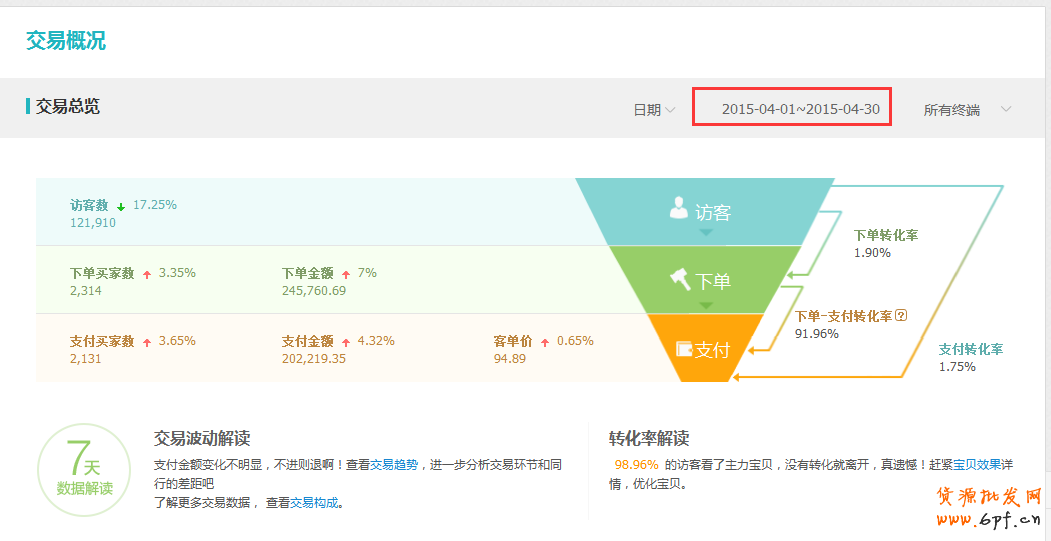The height and width of the screenshot is (541, 1051).
Task: Click the 支付转化率 label
Action: click(x=970, y=349)
